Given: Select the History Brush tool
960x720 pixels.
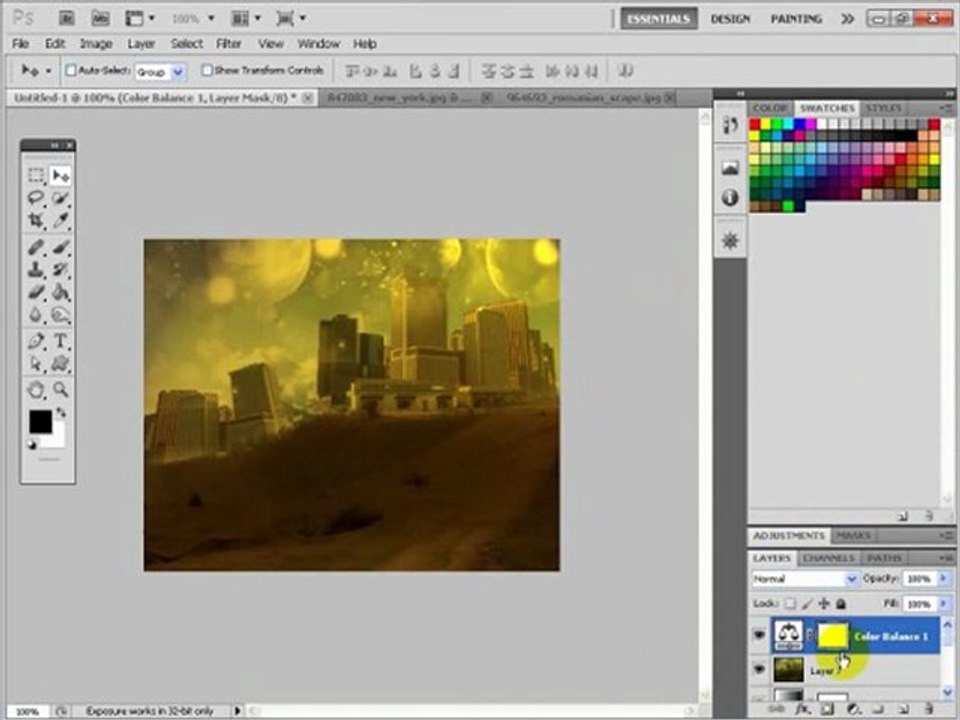Looking at the screenshot, I should click(60, 269).
